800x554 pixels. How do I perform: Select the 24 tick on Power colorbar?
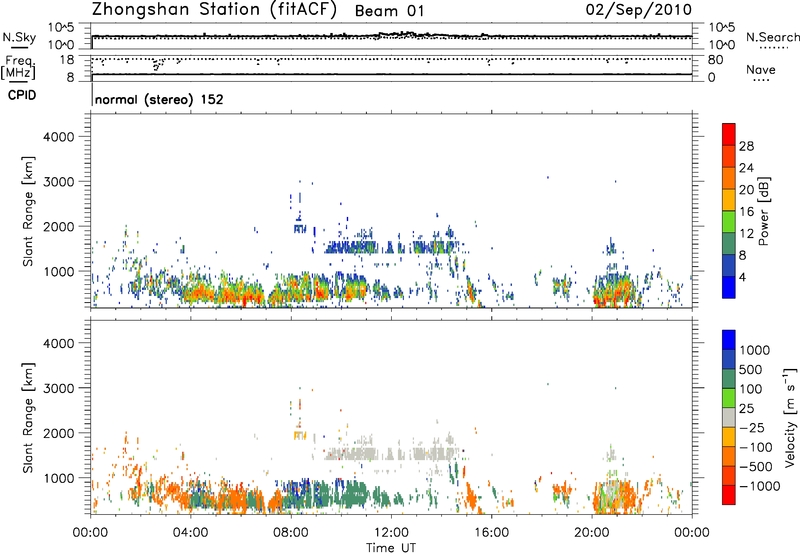pyautogui.click(x=746, y=168)
